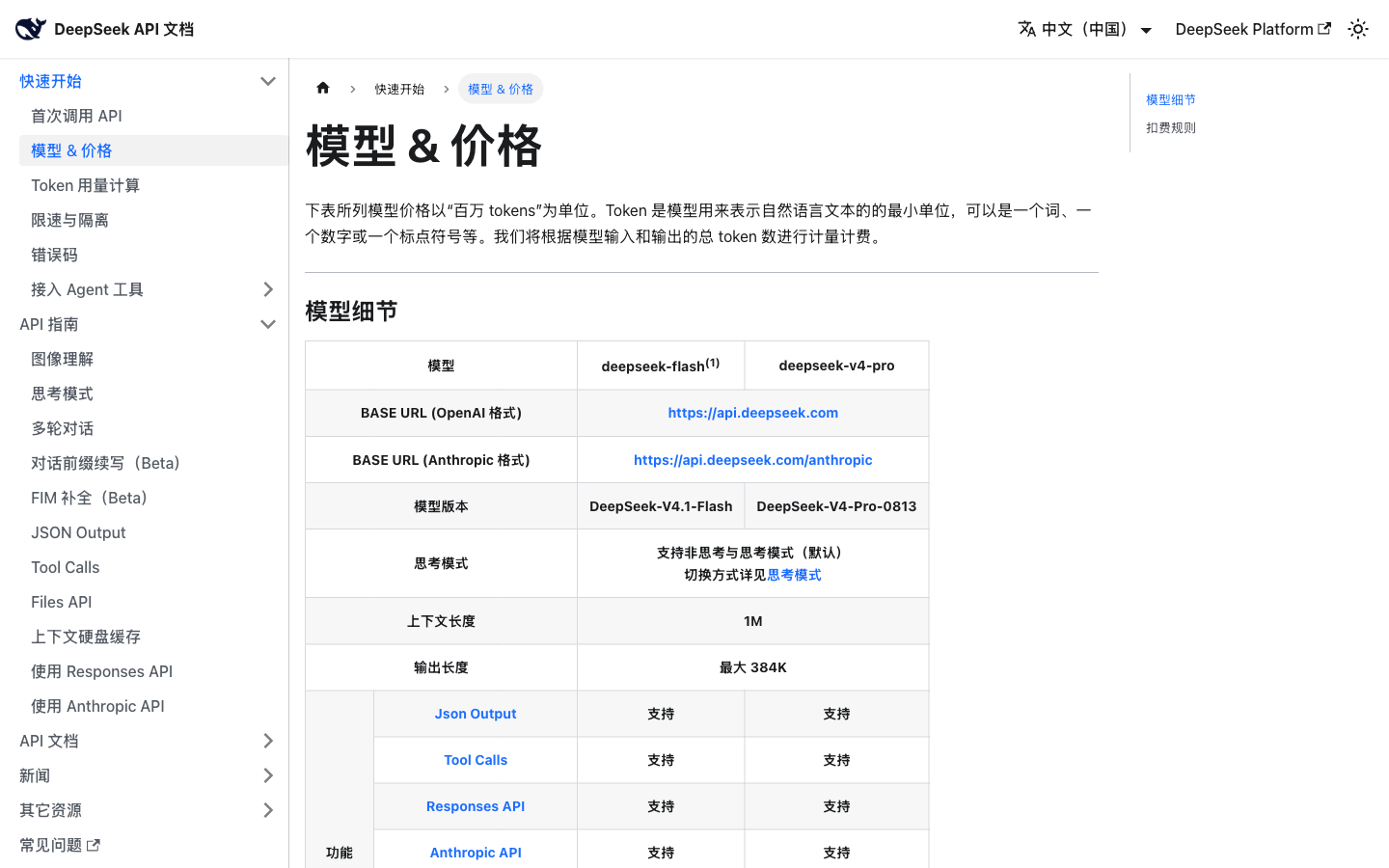Expand the 接入 Agent 工具 submenu
The height and width of the screenshot is (868, 1389).
268,289
